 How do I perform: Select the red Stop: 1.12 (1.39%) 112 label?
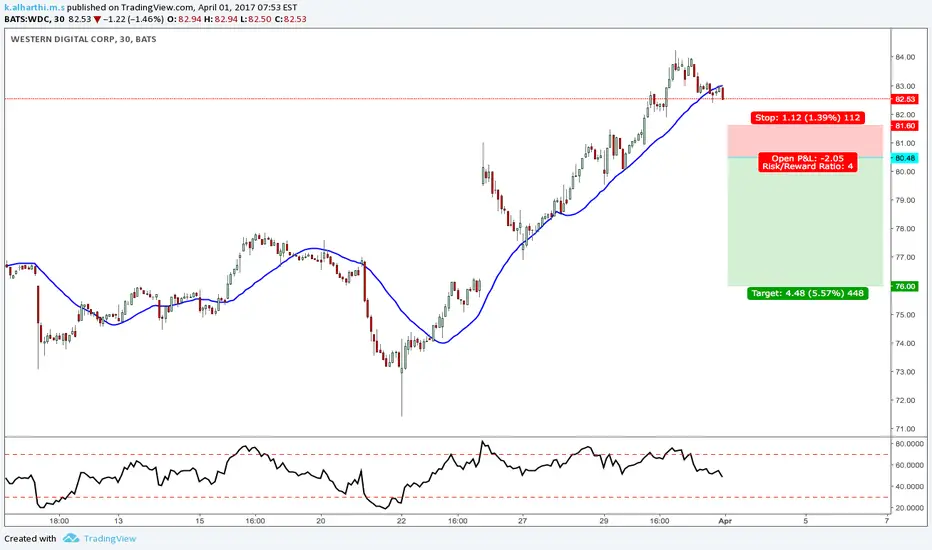tap(808, 118)
